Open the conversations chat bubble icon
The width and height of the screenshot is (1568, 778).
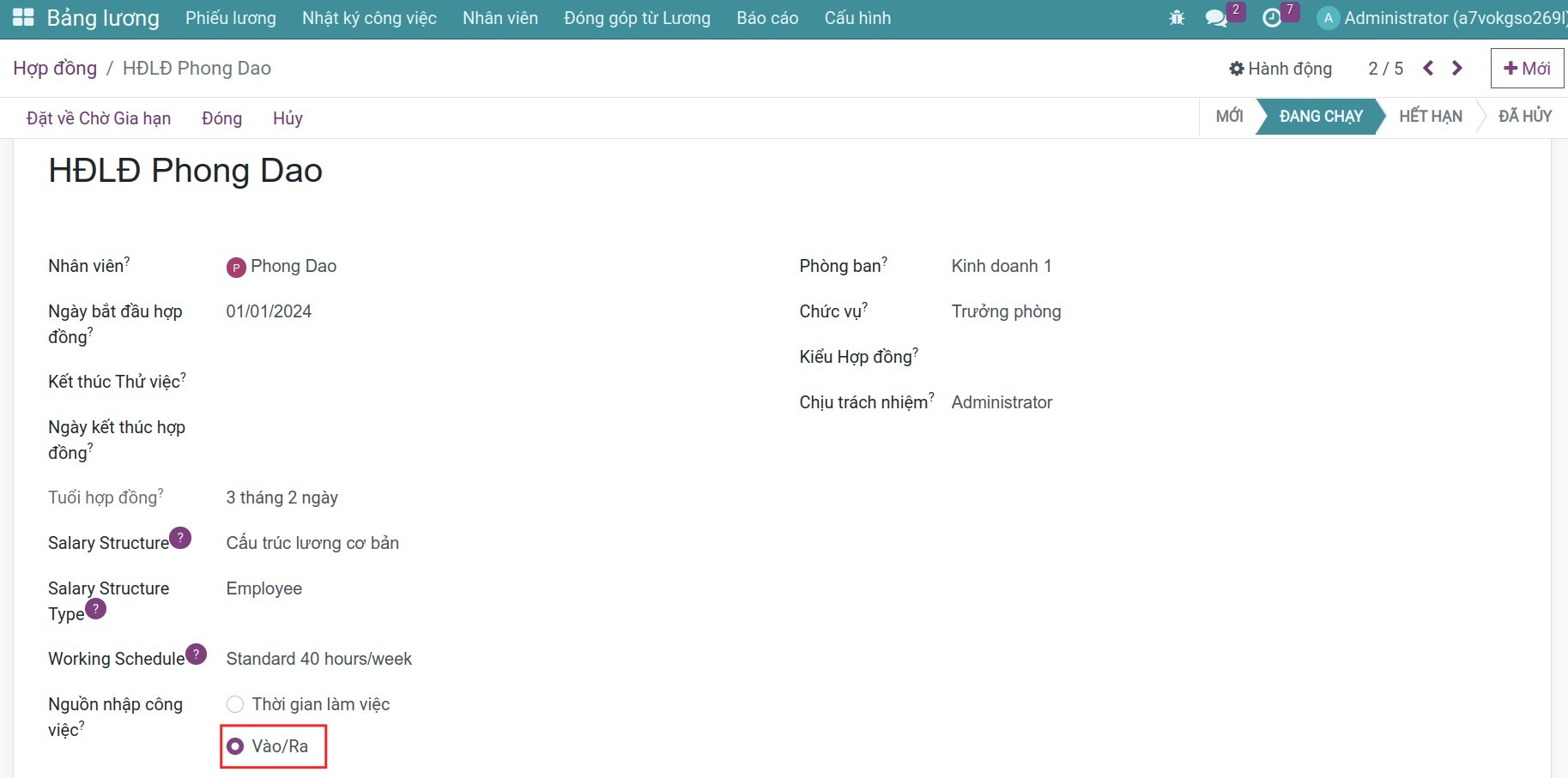(x=1216, y=18)
